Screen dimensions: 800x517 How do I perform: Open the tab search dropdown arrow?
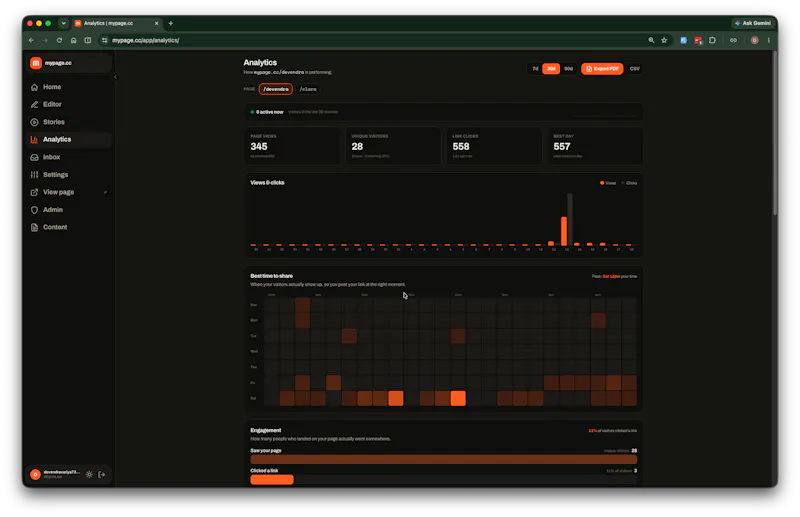point(64,23)
